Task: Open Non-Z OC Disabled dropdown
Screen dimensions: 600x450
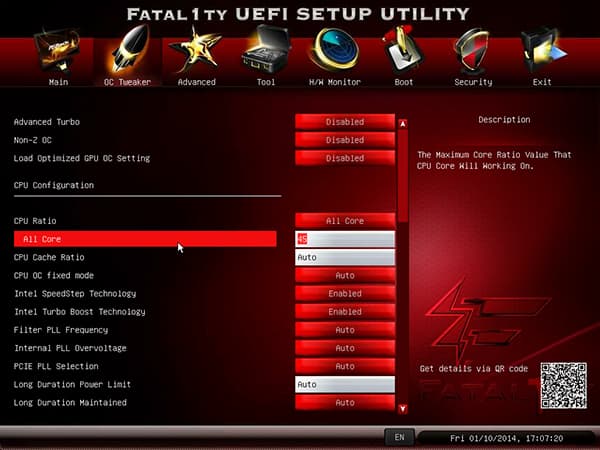Action: pos(345,140)
